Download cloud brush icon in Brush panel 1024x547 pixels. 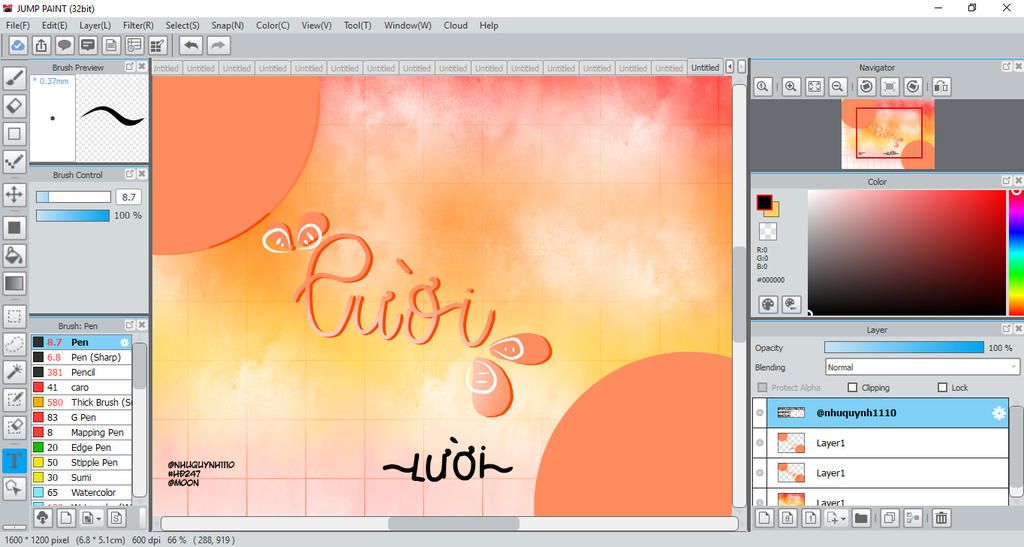click(x=42, y=518)
